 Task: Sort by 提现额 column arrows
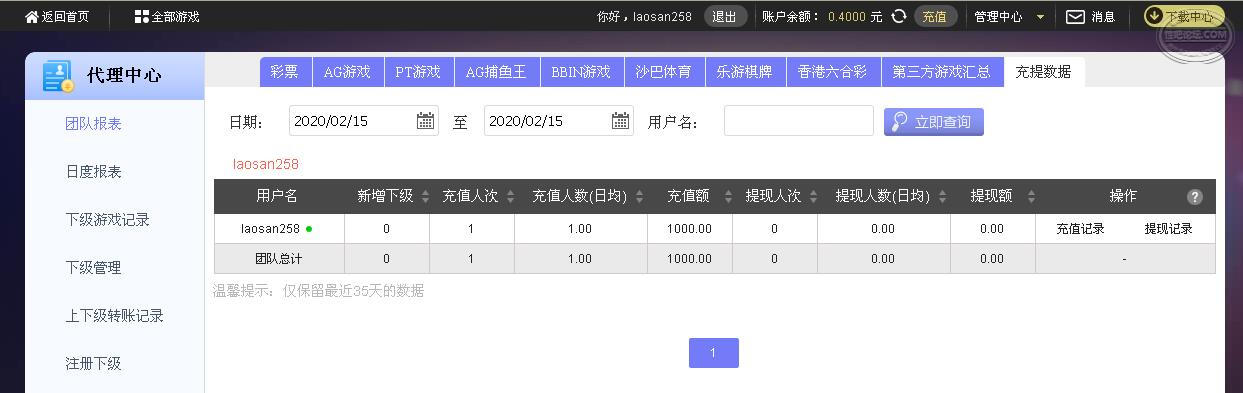pyautogui.click(x=1031, y=197)
